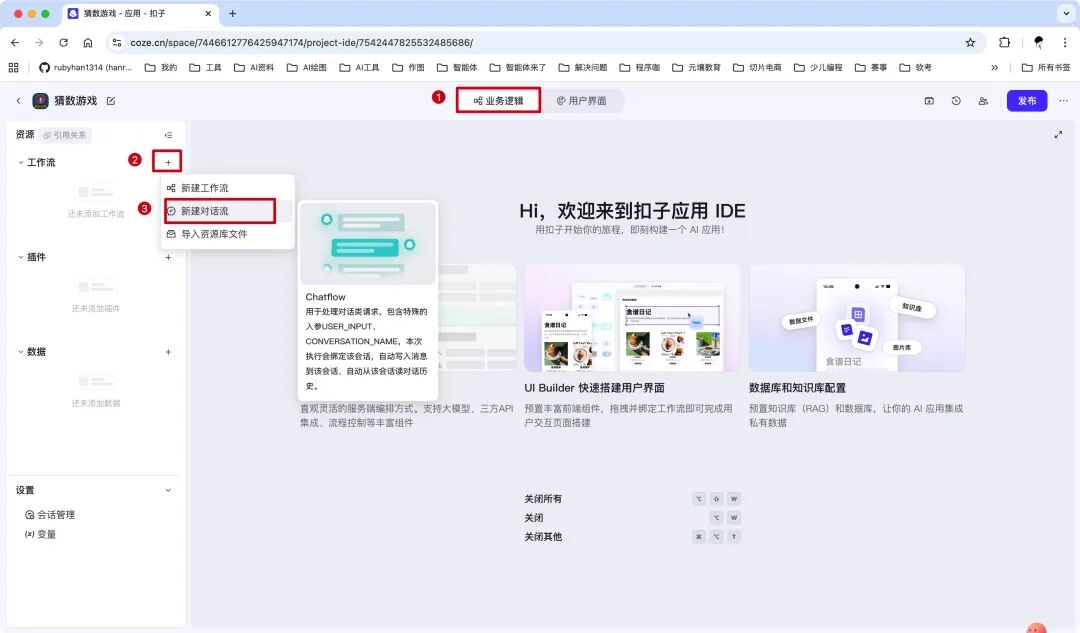Collapse the 插件 section

(x=21, y=257)
